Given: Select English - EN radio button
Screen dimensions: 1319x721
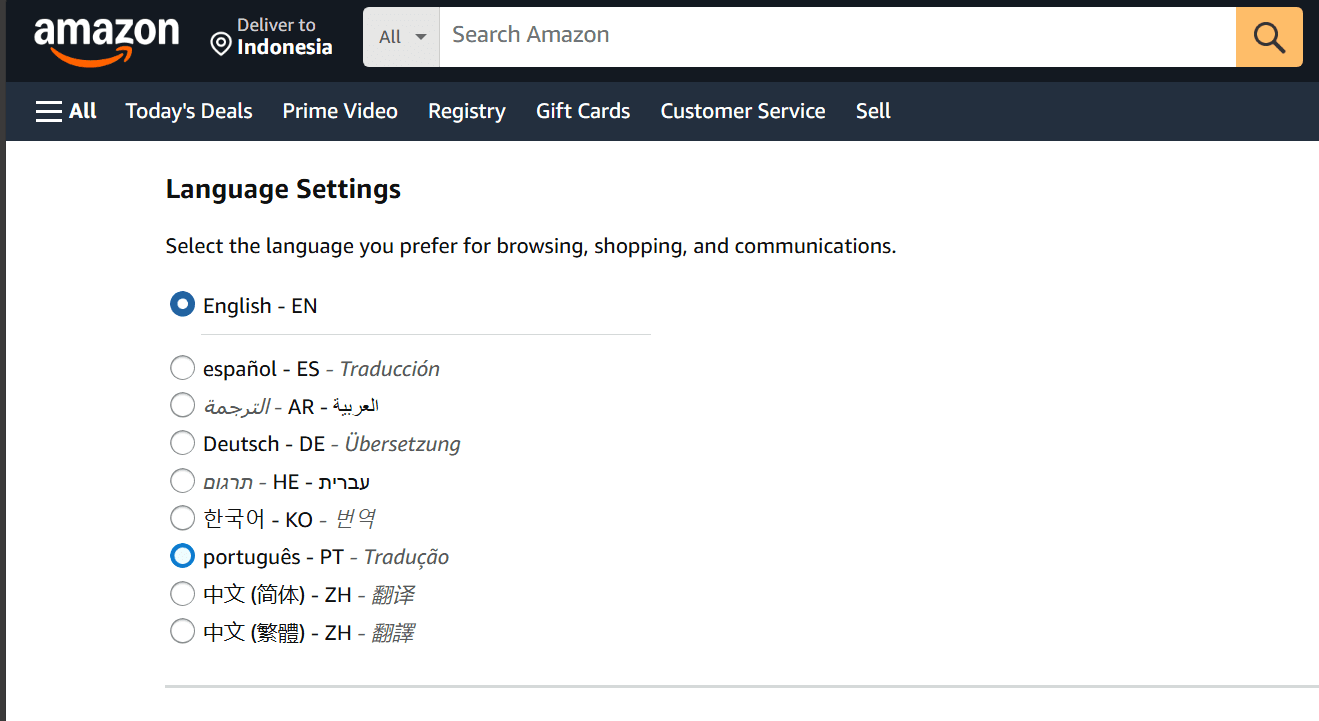Looking at the screenshot, I should pyautogui.click(x=182, y=305).
